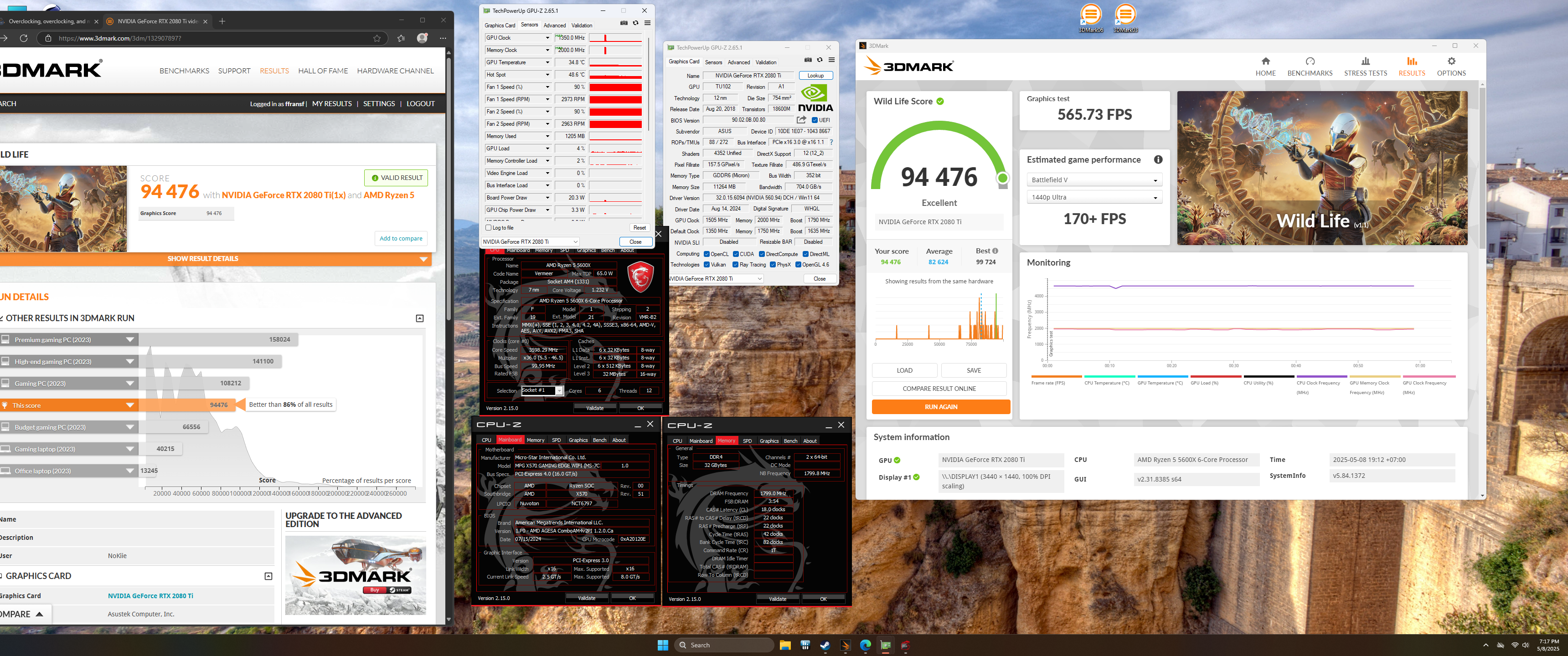Click Lookup button in GPU-Z

(x=815, y=76)
